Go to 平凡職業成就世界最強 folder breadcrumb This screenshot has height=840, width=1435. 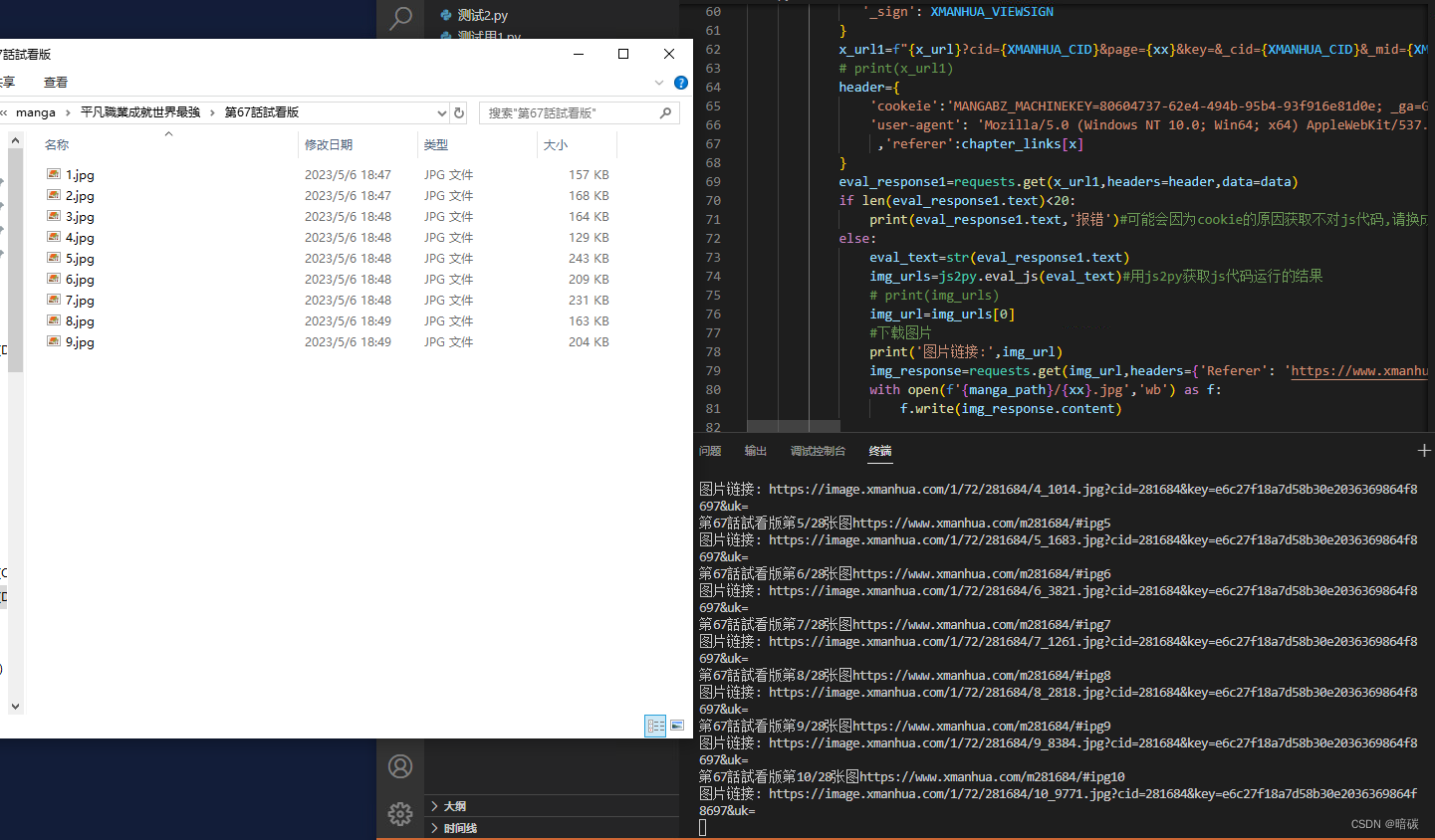140,112
